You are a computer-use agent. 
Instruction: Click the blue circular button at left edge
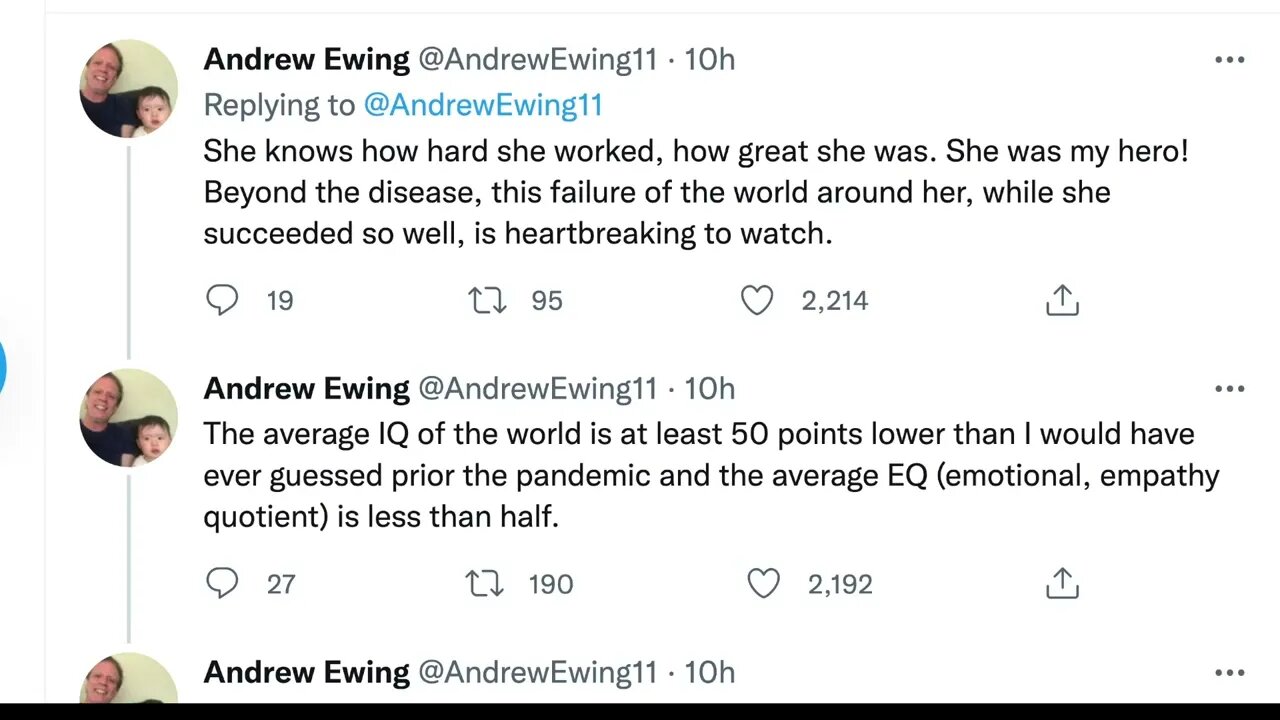pyautogui.click(x=3, y=366)
